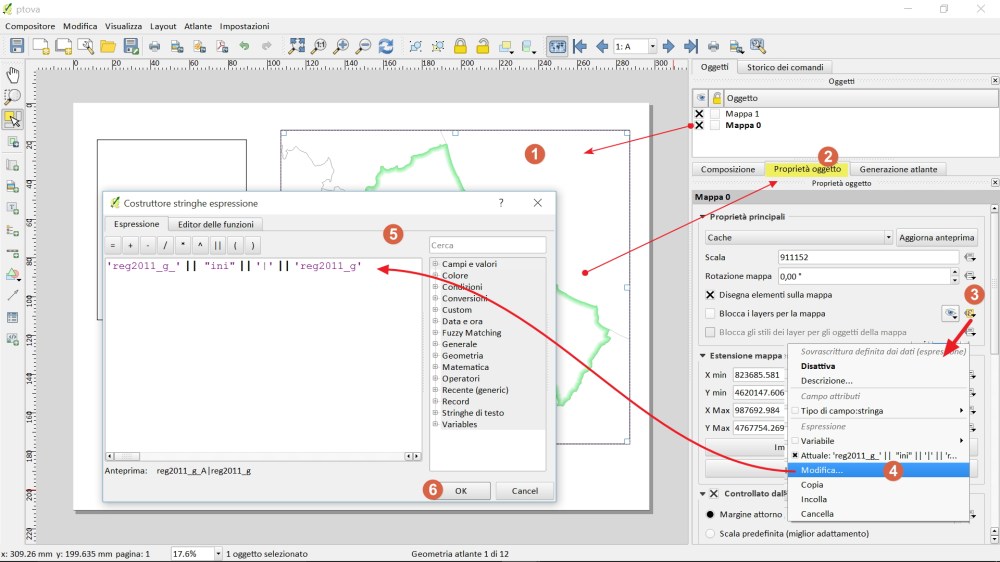Click the zoom full extent icon
Viewport: 1000px width, 562px height.
click(x=297, y=46)
